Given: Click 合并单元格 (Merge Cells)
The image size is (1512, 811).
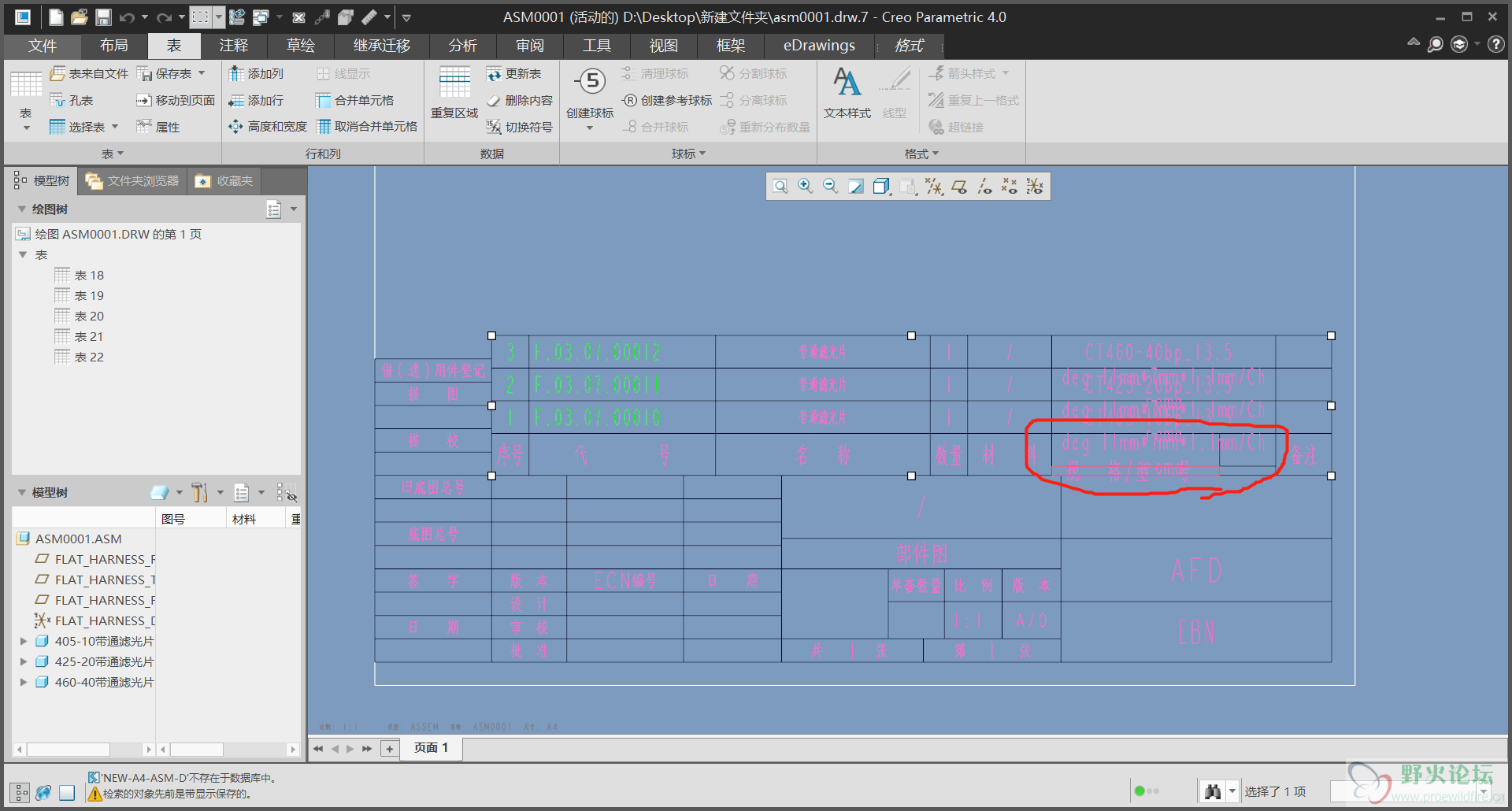Looking at the screenshot, I should pos(354,100).
